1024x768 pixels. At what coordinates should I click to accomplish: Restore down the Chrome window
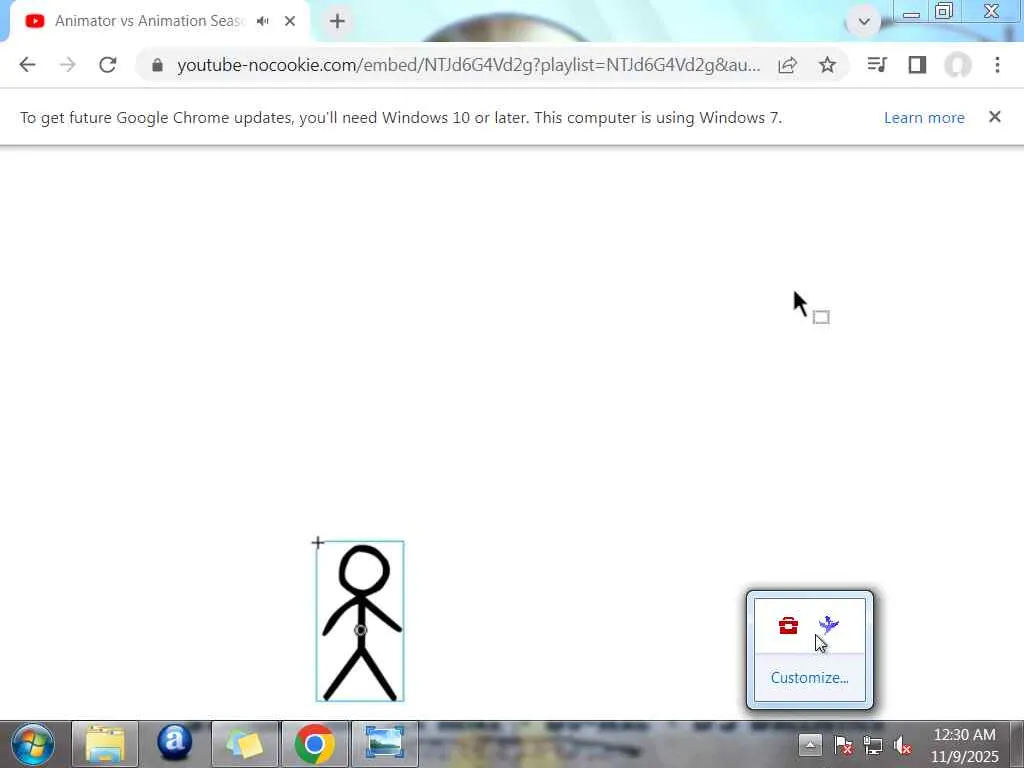pos(944,12)
